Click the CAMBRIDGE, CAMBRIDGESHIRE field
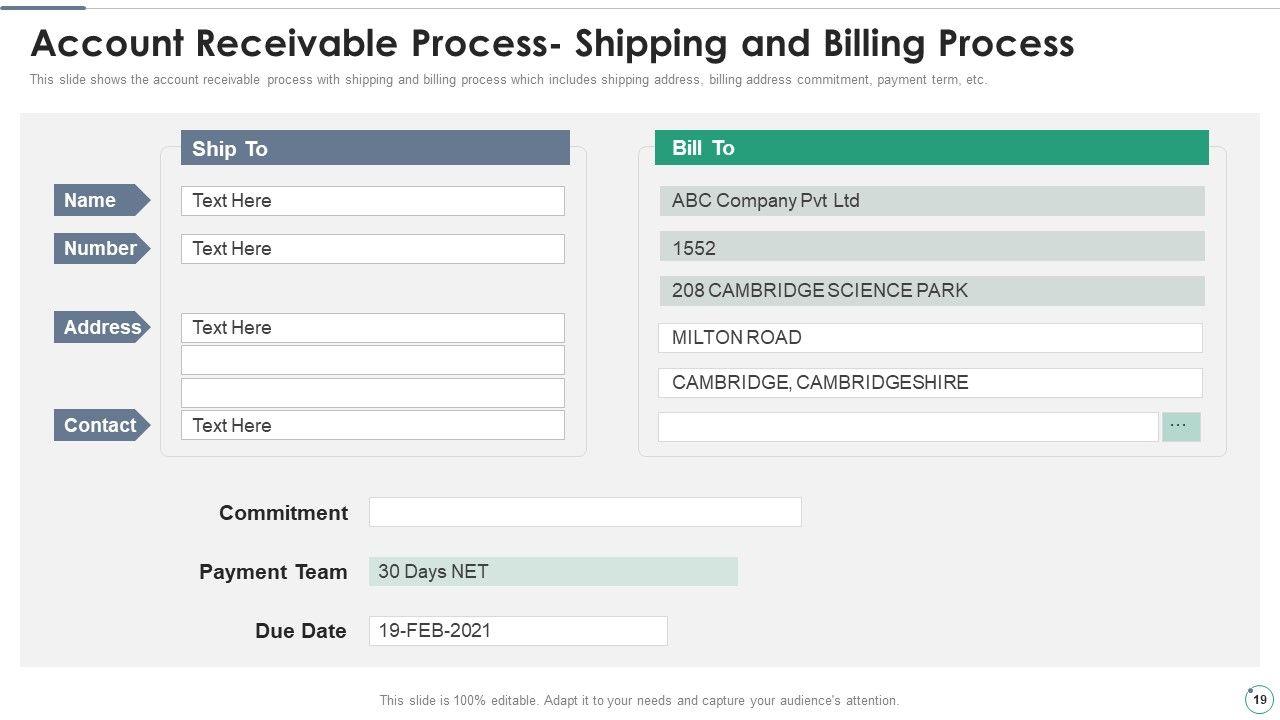This screenshot has width=1280, height=720. click(x=930, y=383)
